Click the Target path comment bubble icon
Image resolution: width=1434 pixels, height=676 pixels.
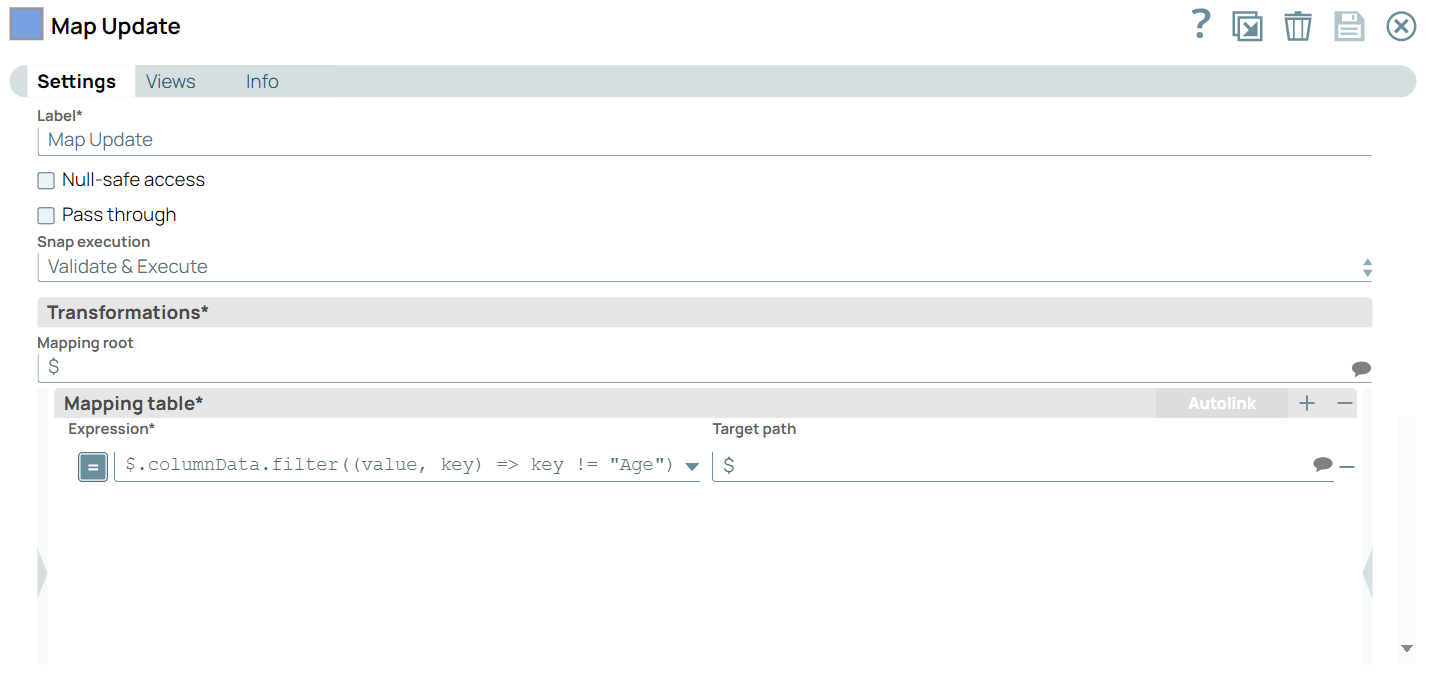[1322, 465]
